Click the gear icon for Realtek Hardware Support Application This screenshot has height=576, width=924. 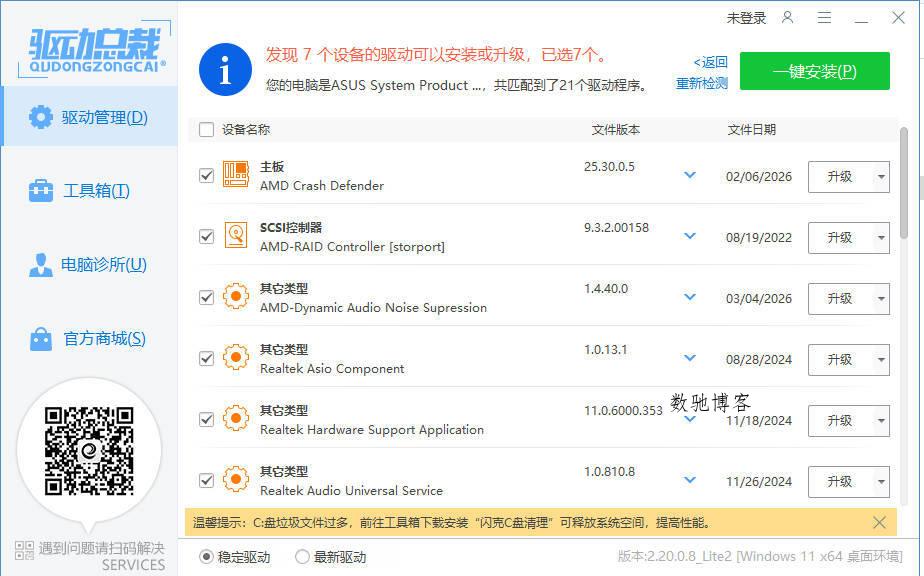tap(236, 419)
